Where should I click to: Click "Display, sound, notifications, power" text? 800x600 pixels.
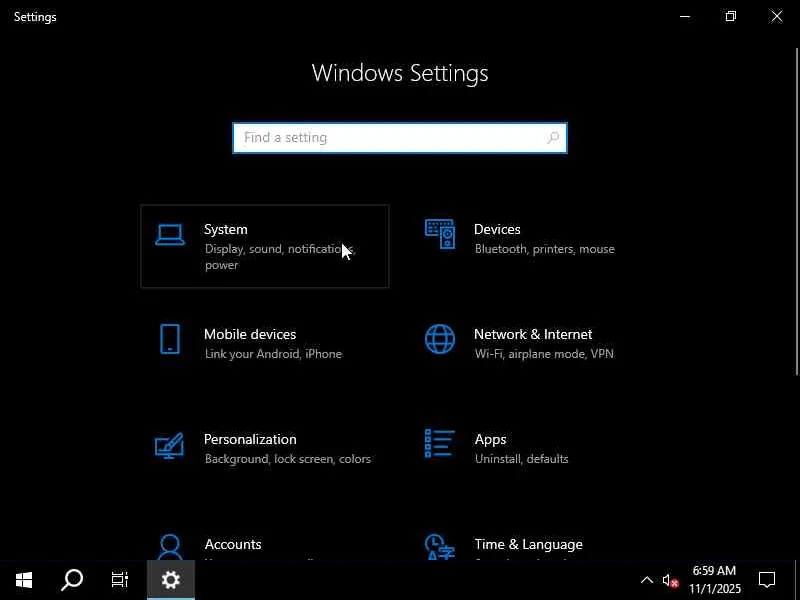(x=280, y=257)
